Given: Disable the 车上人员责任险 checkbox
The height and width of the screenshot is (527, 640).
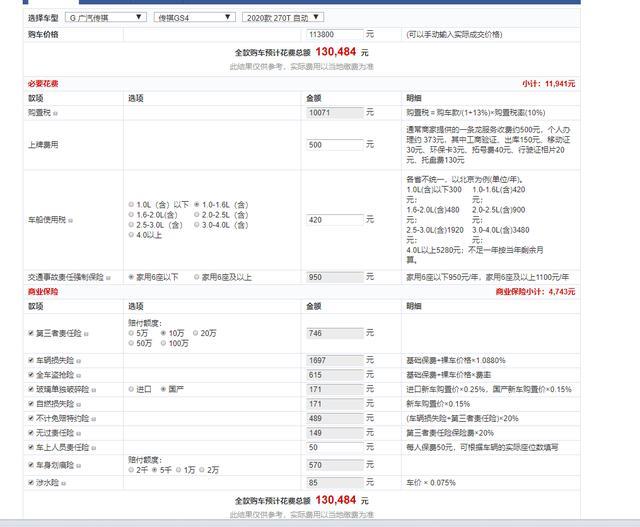Looking at the screenshot, I should tap(31, 447).
